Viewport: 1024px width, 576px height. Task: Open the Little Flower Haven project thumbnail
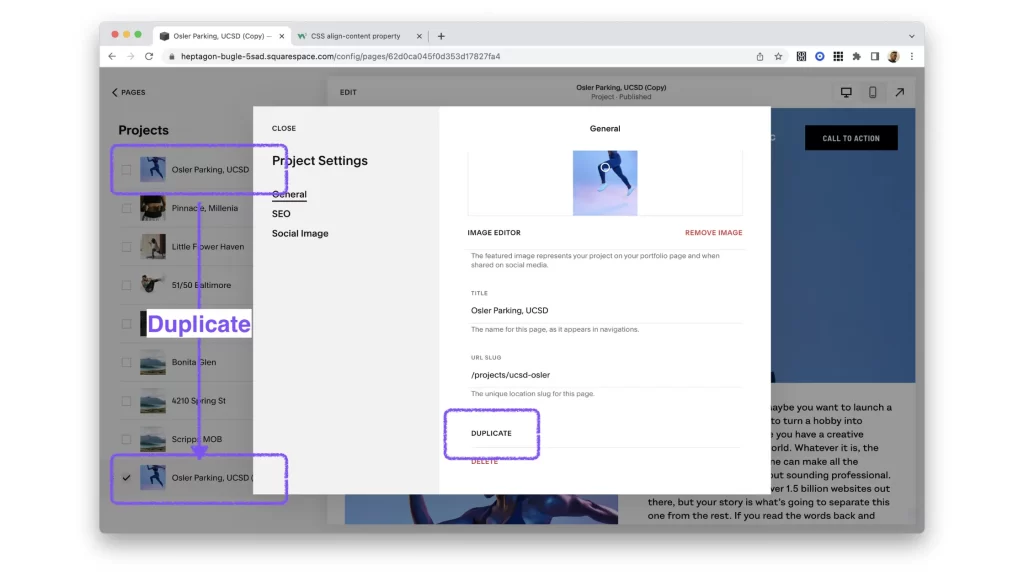click(x=153, y=247)
